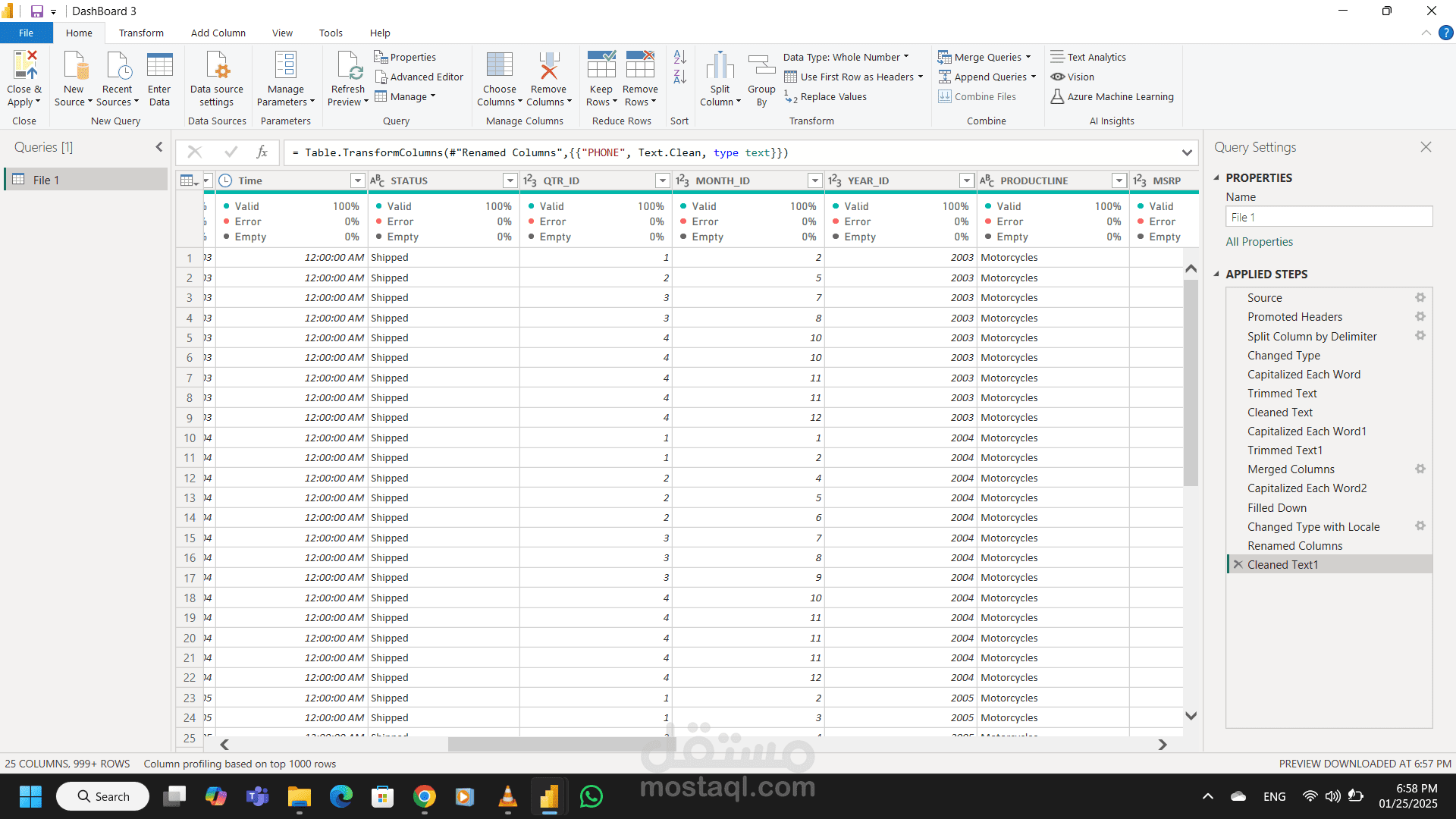The height and width of the screenshot is (819, 1456).
Task: Click the query Name input field
Action: [x=1328, y=217]
